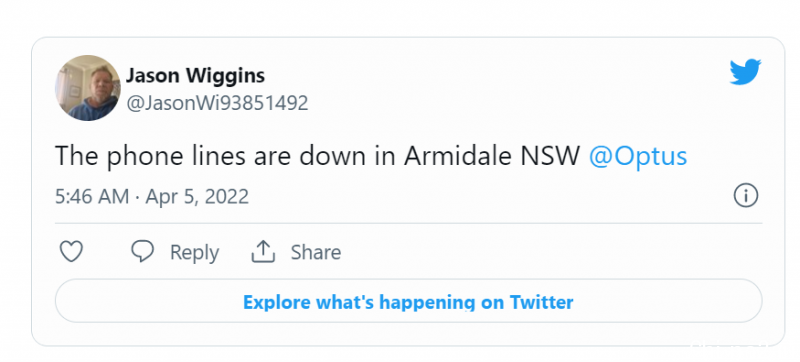Click Explore what's happening on Twitter
This screenshot has height=362, width=800.
(408, 301)
